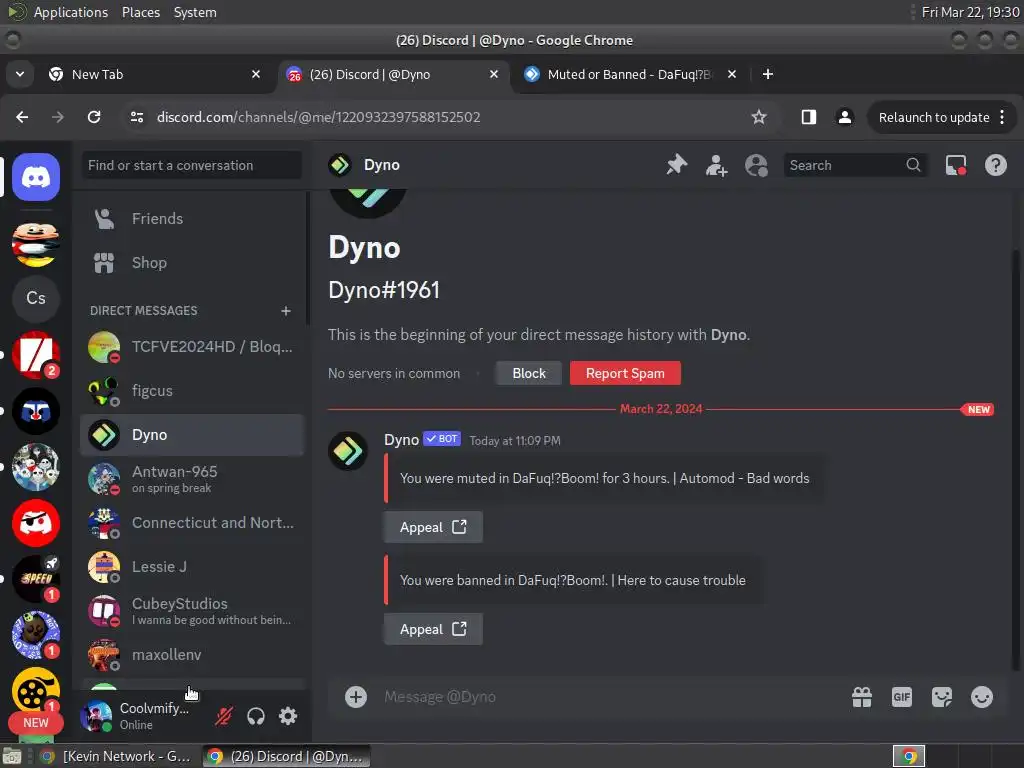Viewport: 1024px width, 768px height.
Task: Add friends to DM icon
Action: click(716, 165)
